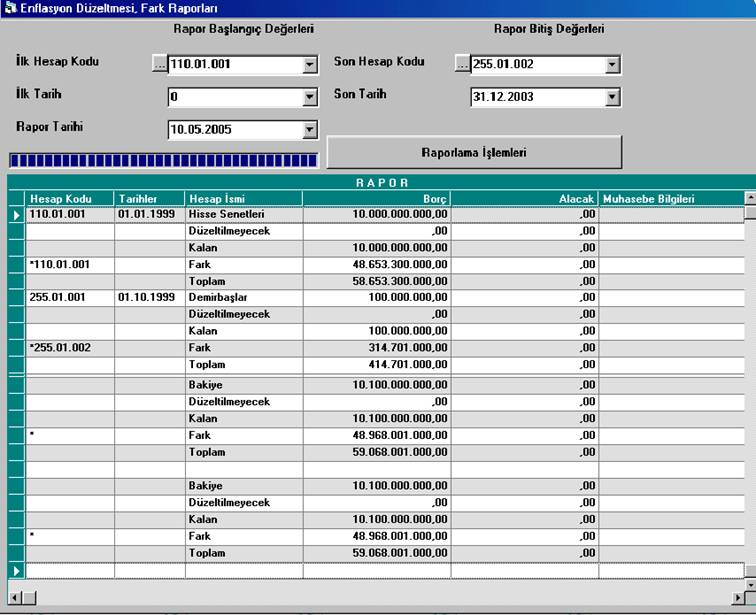Select the Muhasebe Bilgileri column header
The width and height of the screenshot is (756, 615).
click(670, 199)
